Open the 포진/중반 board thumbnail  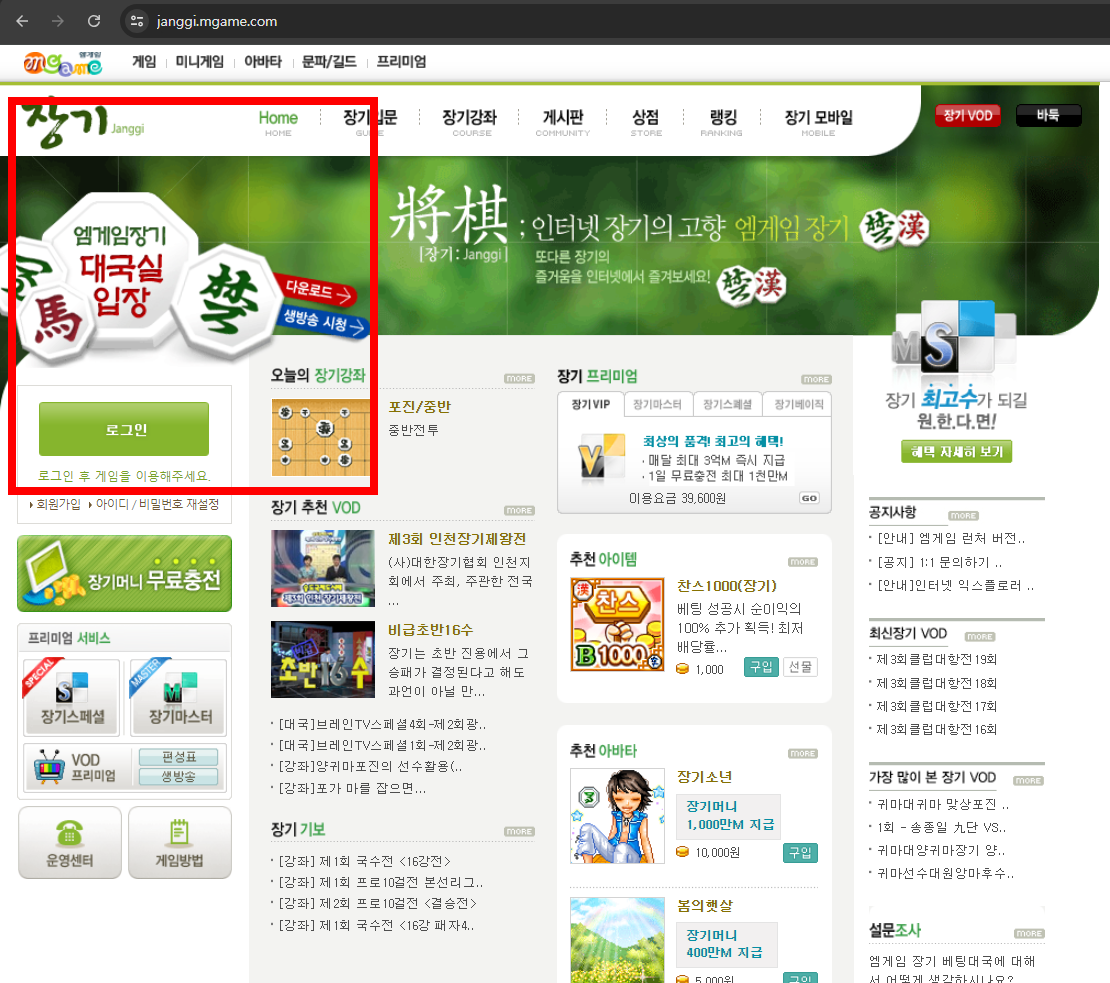[x=321, y=437]
